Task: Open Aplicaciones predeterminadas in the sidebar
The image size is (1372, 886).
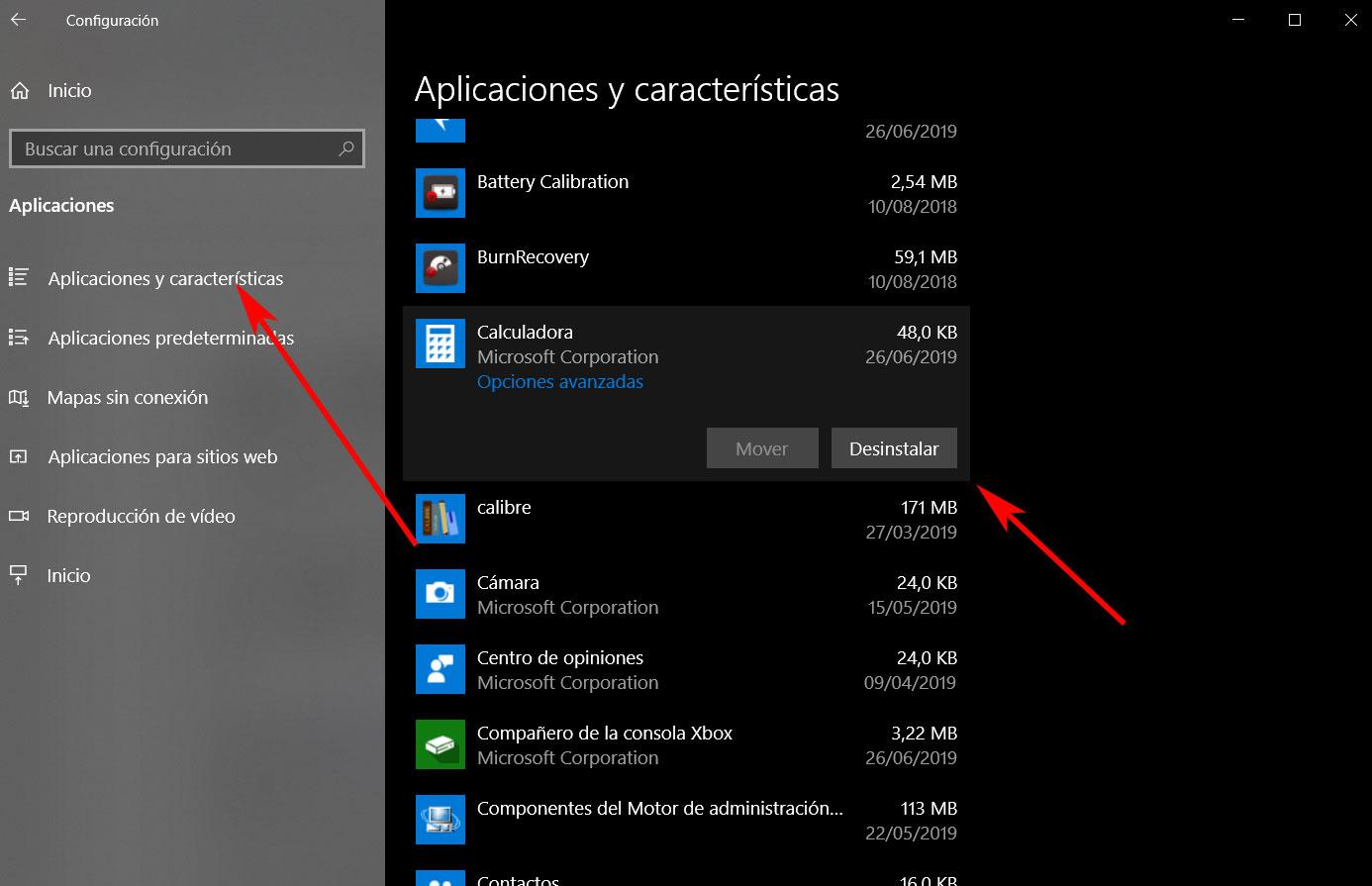Action: 171,338
